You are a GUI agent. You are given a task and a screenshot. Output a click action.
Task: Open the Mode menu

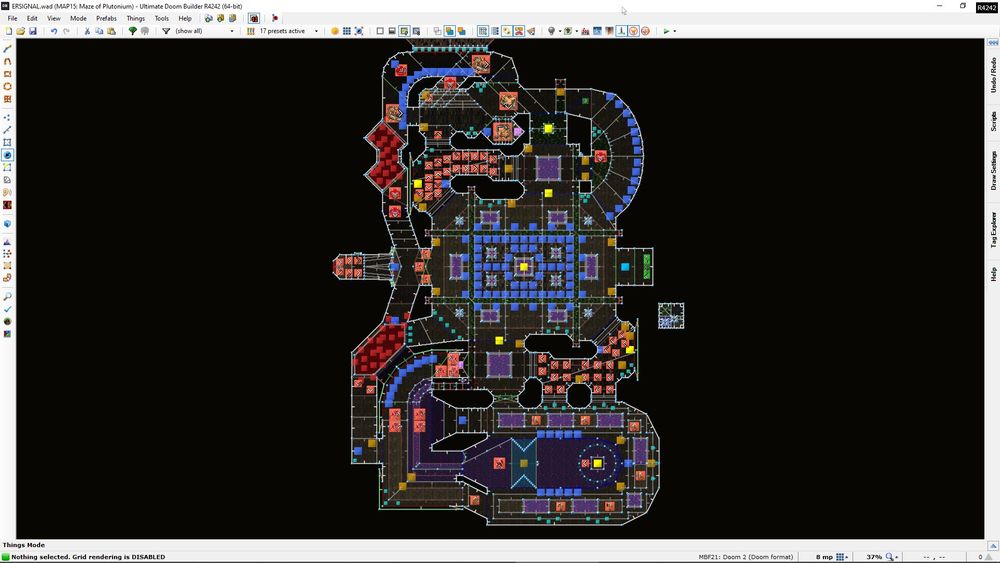(x=78, y=18)
